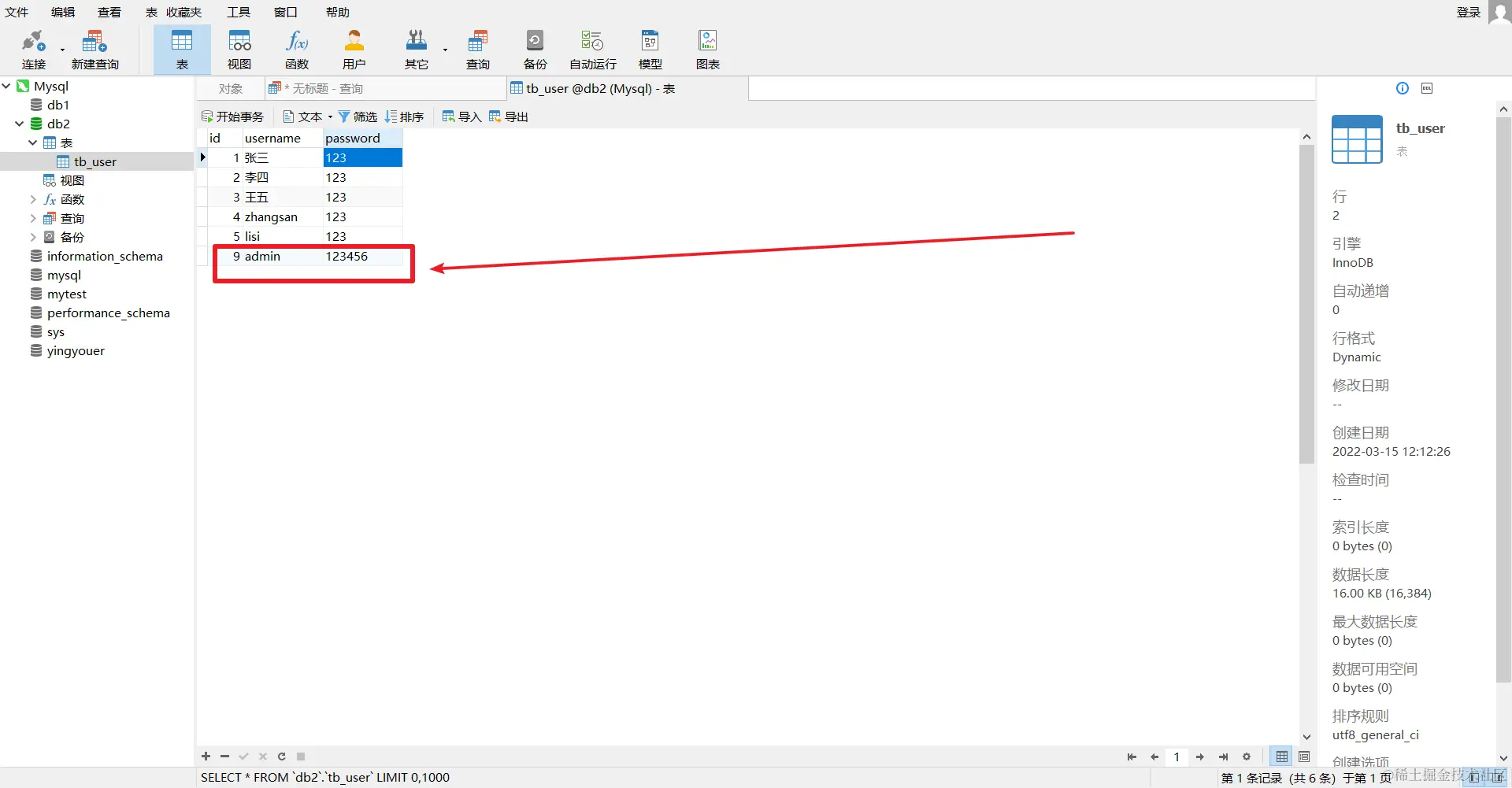This screenshot has width=1512, height=788.
Task: Open the 模型 model toolbar icon
Action: (650, 49)
